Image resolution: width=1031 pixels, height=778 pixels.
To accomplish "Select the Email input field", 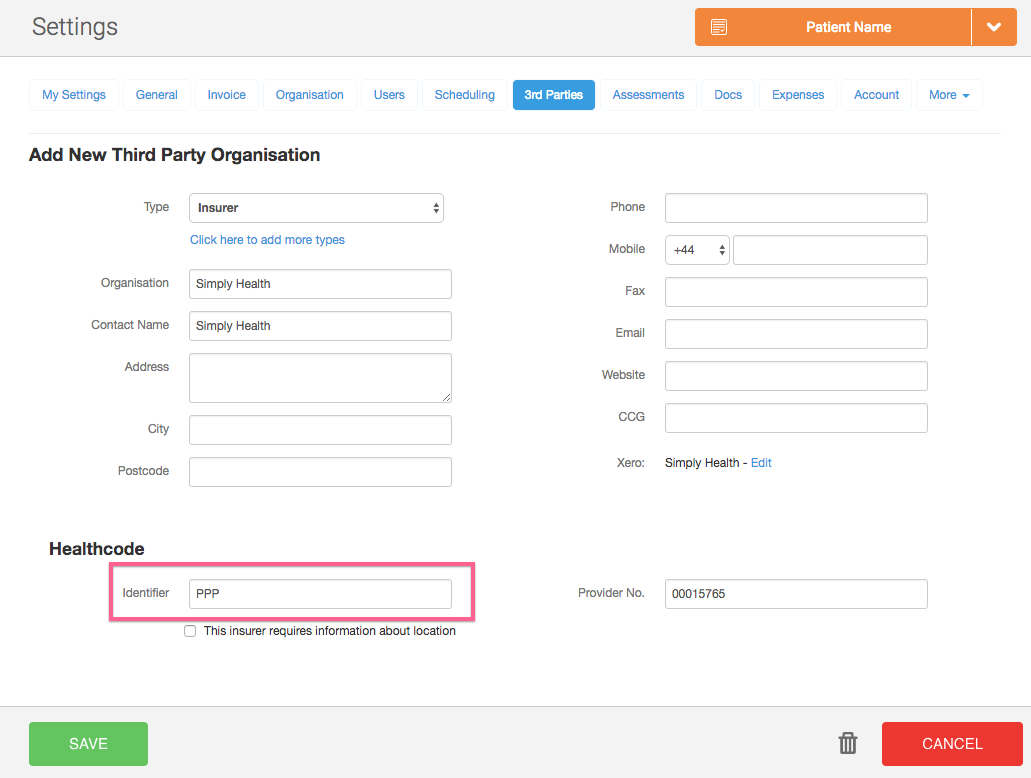I will point(795,334).
